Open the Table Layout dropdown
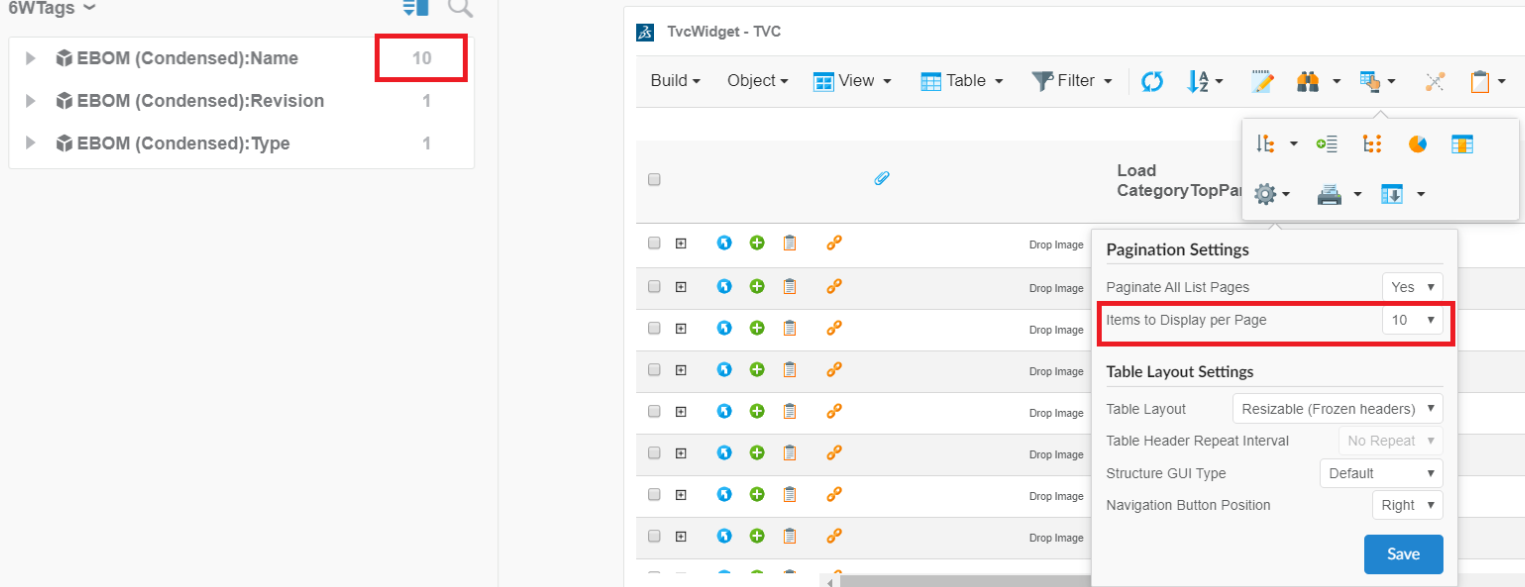This screenshot has width=1525, height=587. tap(1337, 409)
